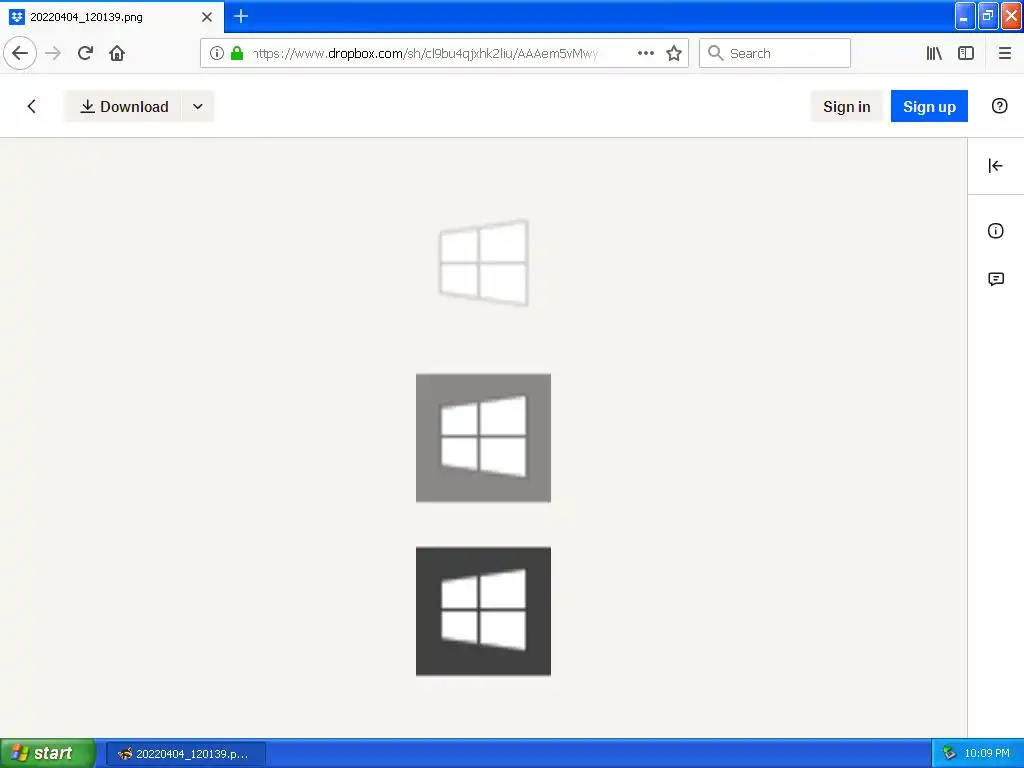Click the system tray network icon

click(x=949, y=753)
